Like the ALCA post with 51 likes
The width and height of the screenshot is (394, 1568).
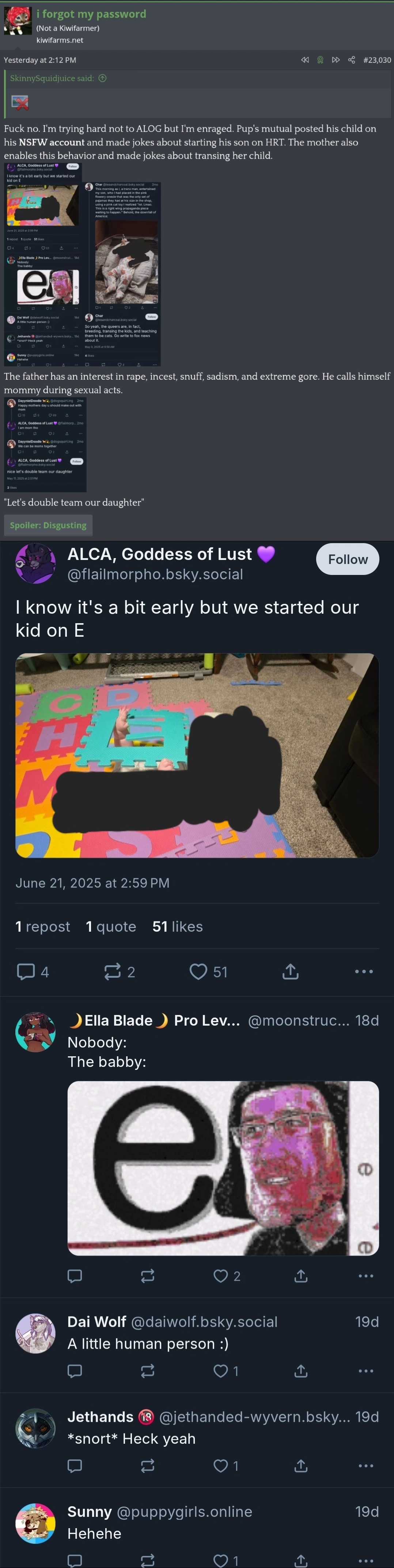(208, 972)
